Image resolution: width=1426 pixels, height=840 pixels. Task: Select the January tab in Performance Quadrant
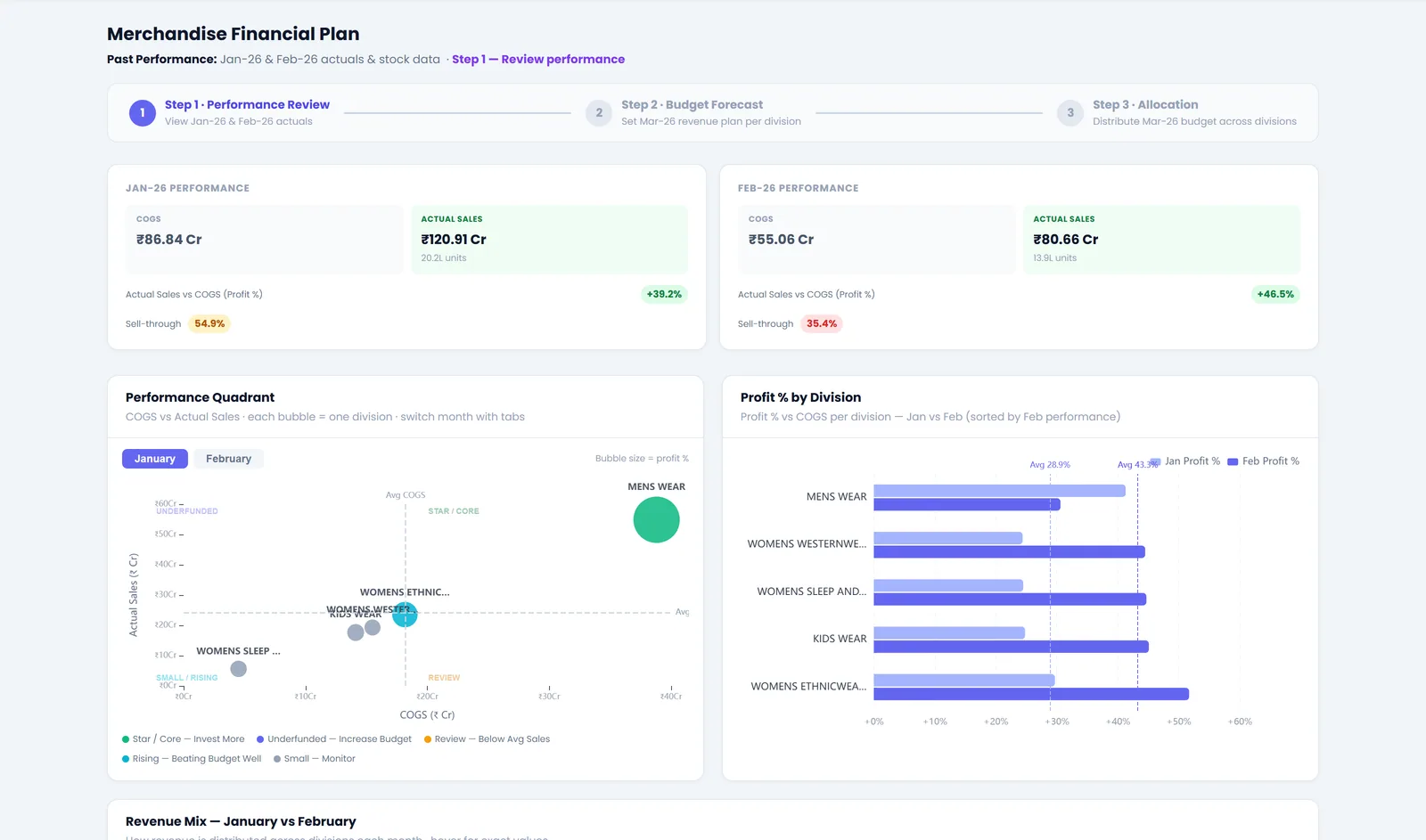coord(155,459)
